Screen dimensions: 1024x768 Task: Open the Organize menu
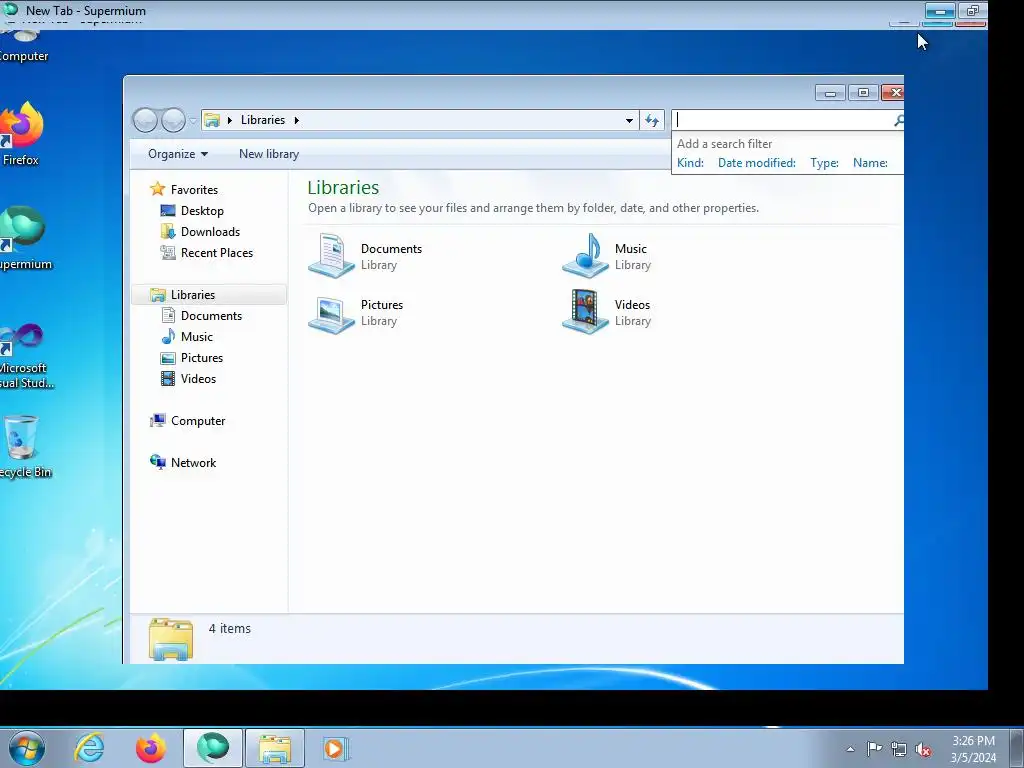tap(178, 154)
